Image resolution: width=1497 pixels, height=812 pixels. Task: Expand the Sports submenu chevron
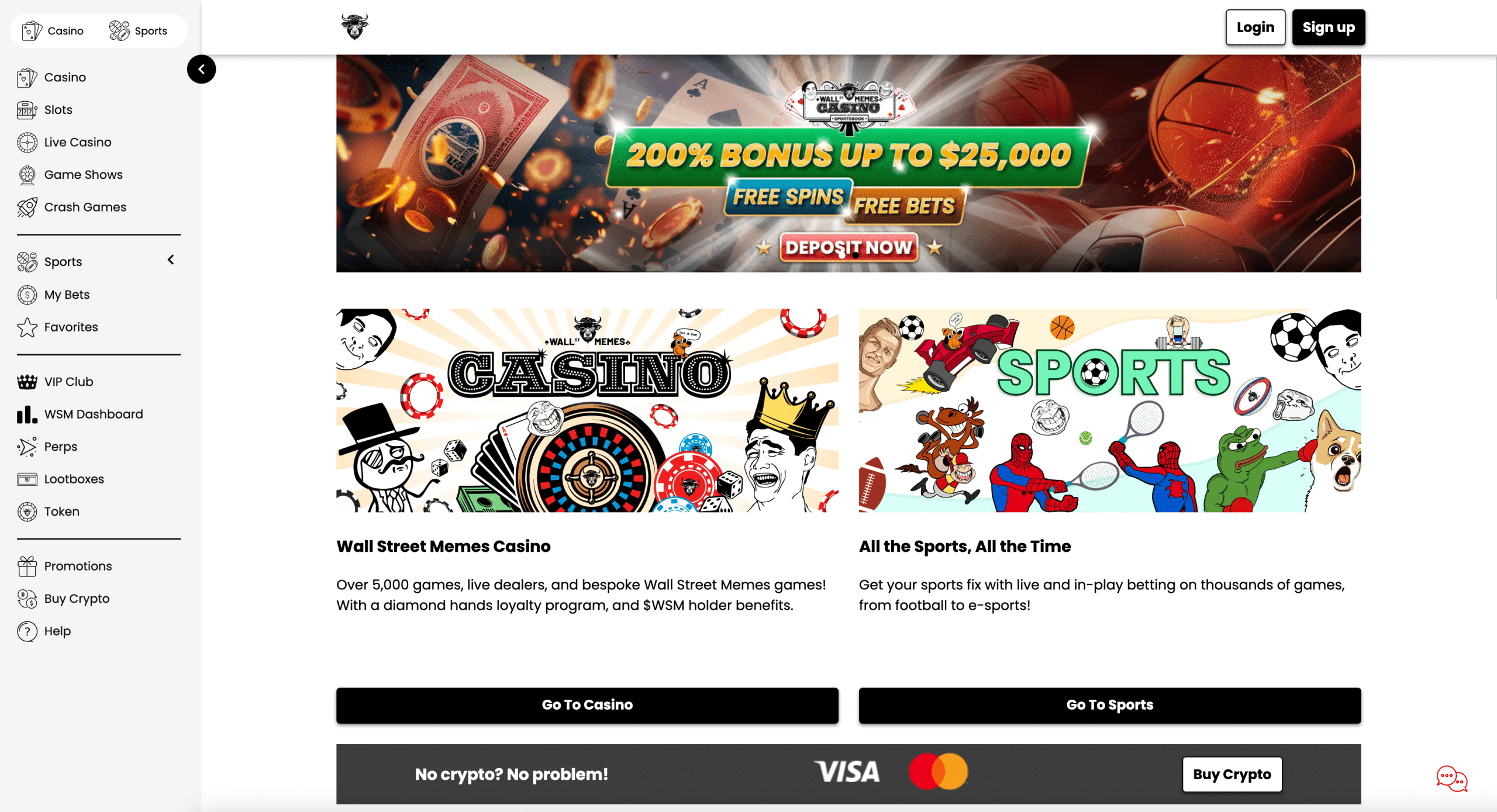171,260
